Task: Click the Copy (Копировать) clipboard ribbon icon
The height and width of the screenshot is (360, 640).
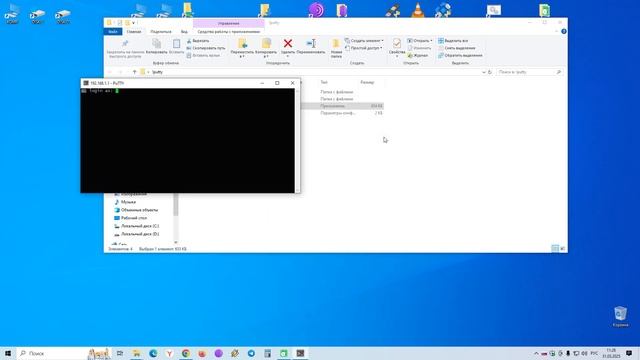Action: tap(157, 43)
